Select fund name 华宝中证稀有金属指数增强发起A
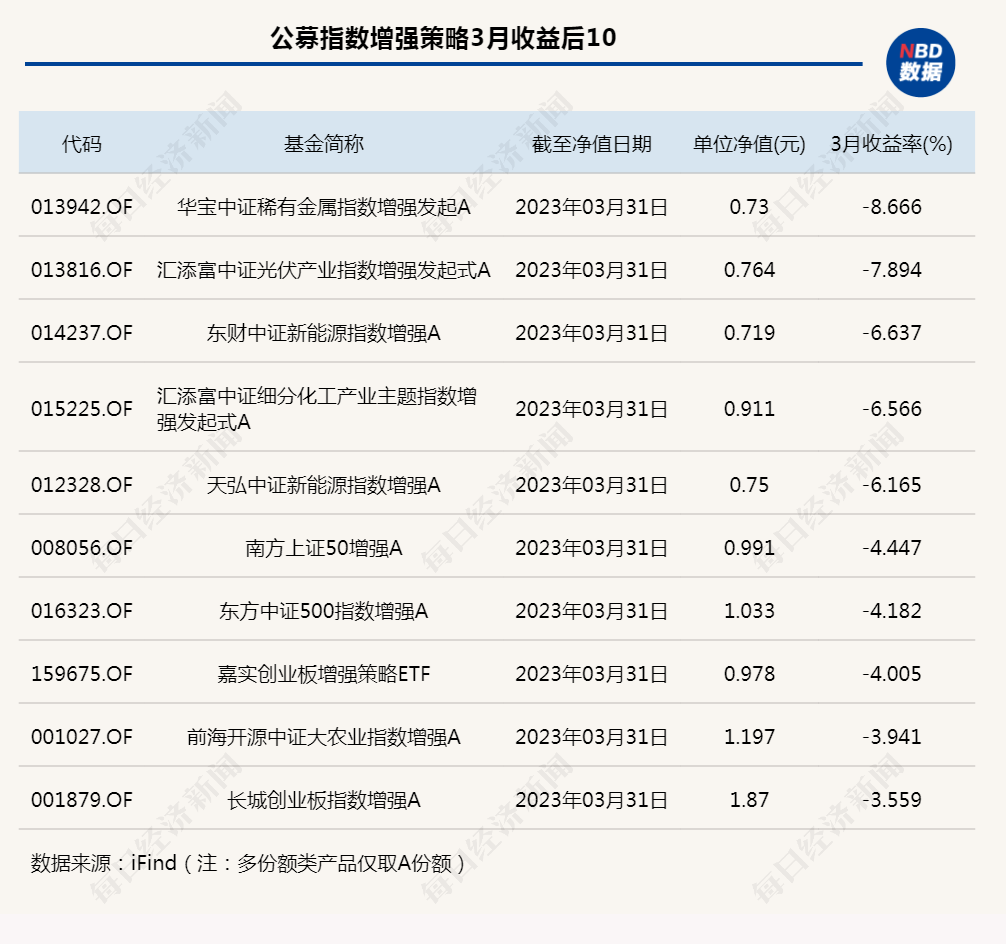 pyautogui.click(x=323, y=207)
